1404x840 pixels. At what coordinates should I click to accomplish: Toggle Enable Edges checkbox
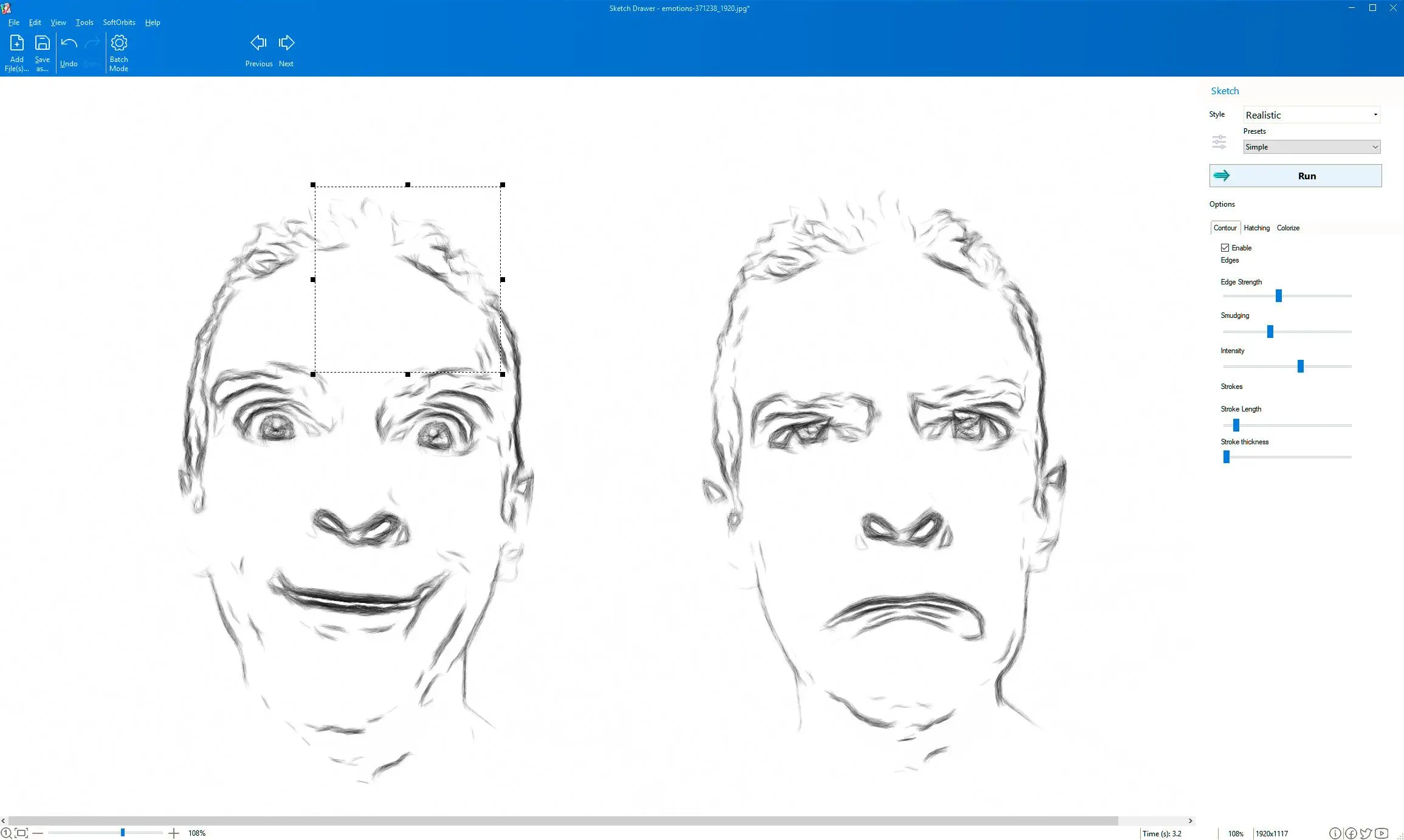pos(1225,248)
